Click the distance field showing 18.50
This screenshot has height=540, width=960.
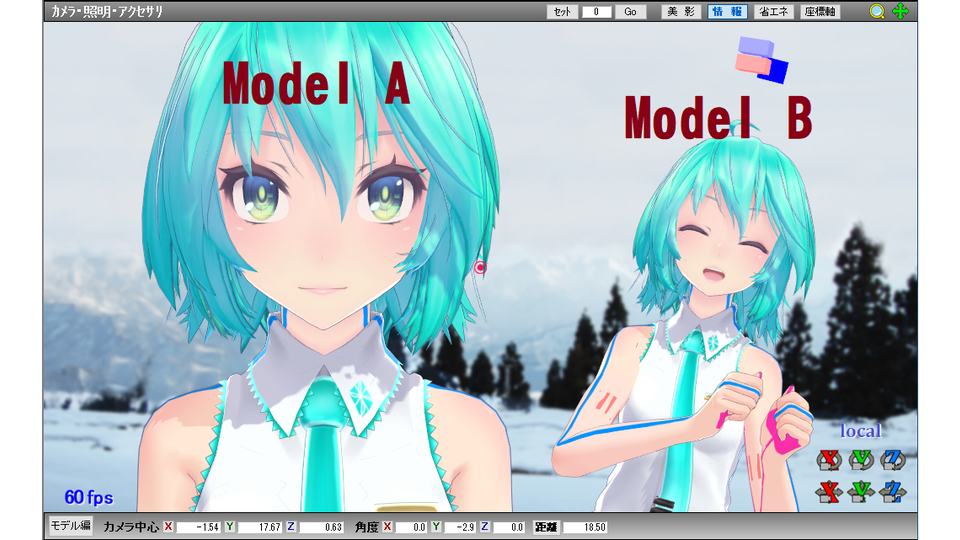coord(585,527)
